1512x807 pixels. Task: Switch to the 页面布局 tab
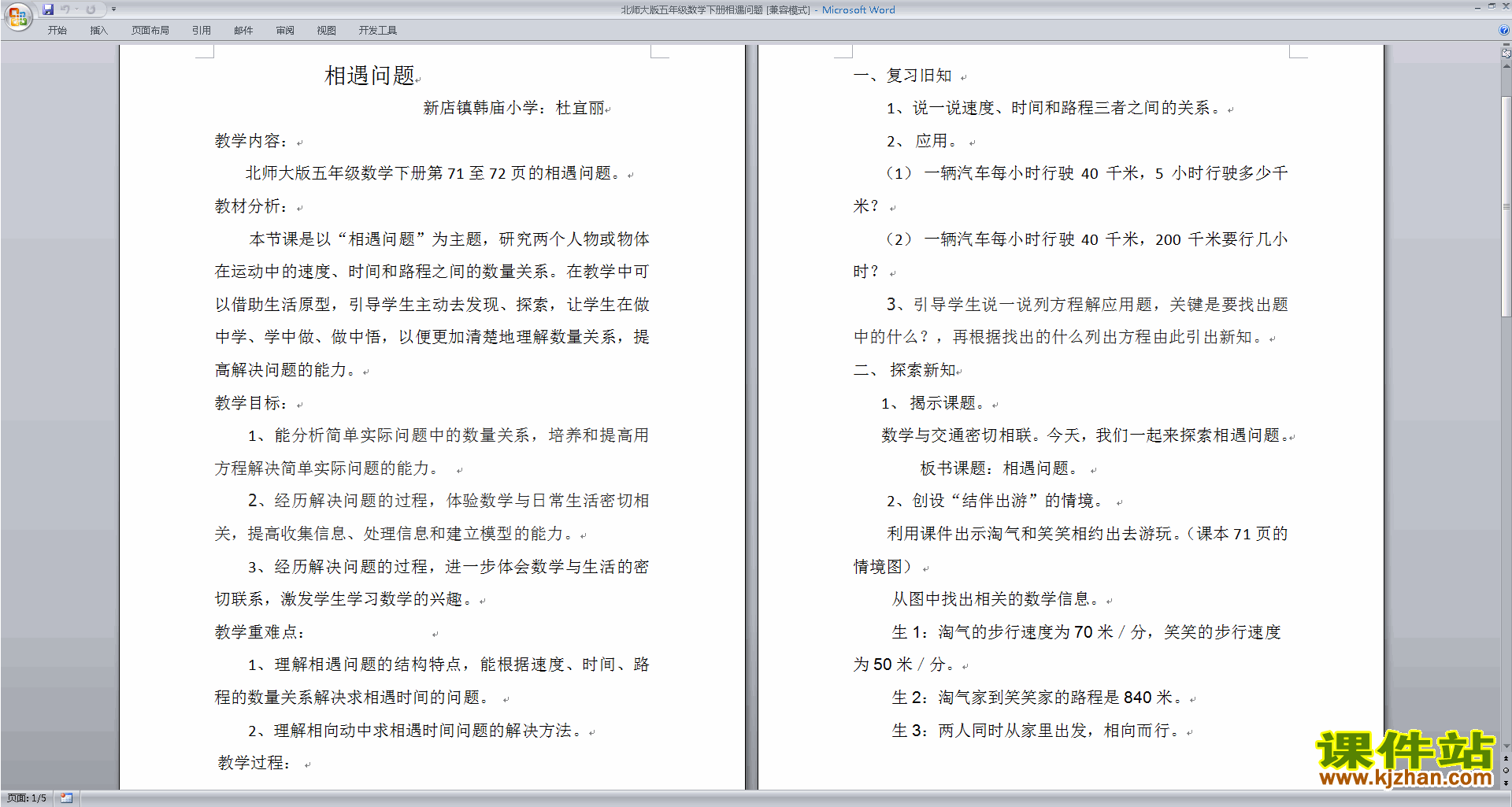click(150, 31)
